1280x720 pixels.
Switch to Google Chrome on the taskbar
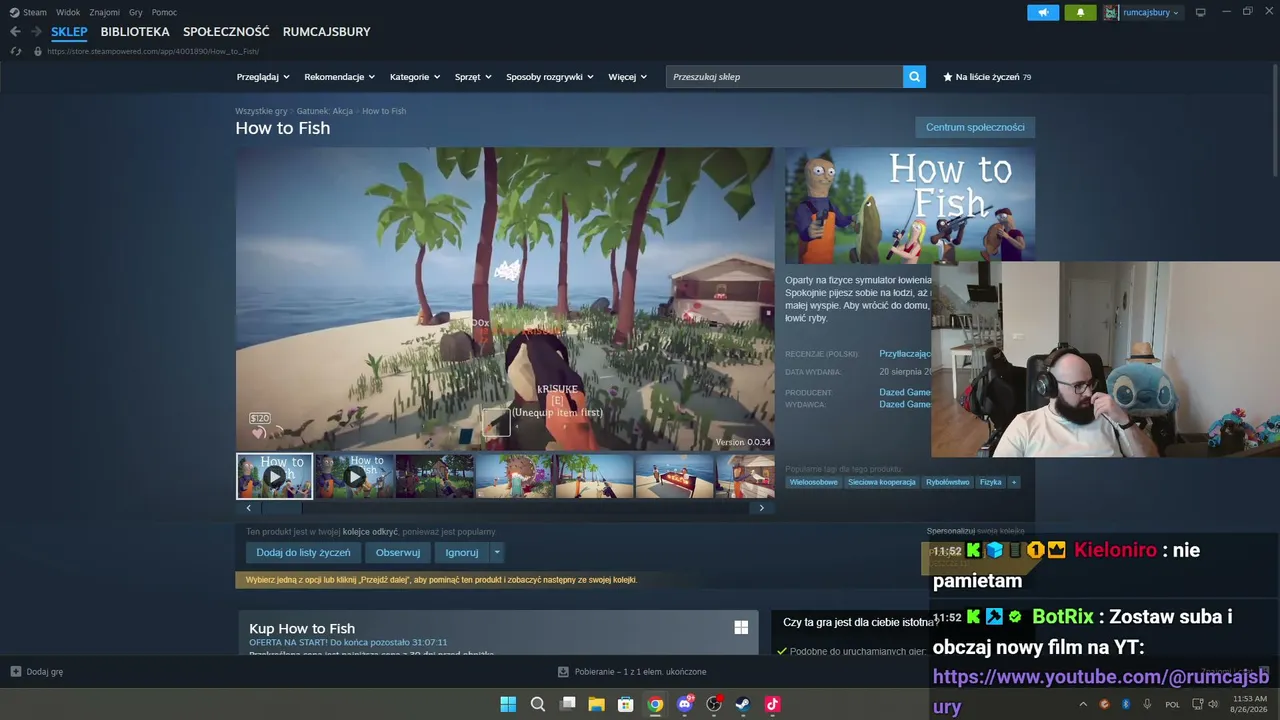click(655, 704)
